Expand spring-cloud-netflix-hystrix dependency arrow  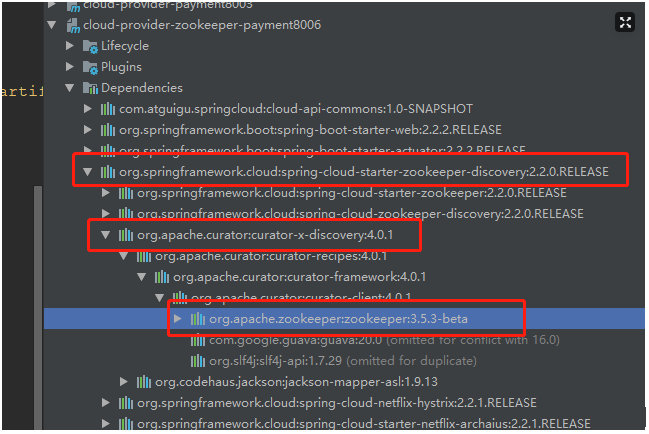tap(106, 403)
